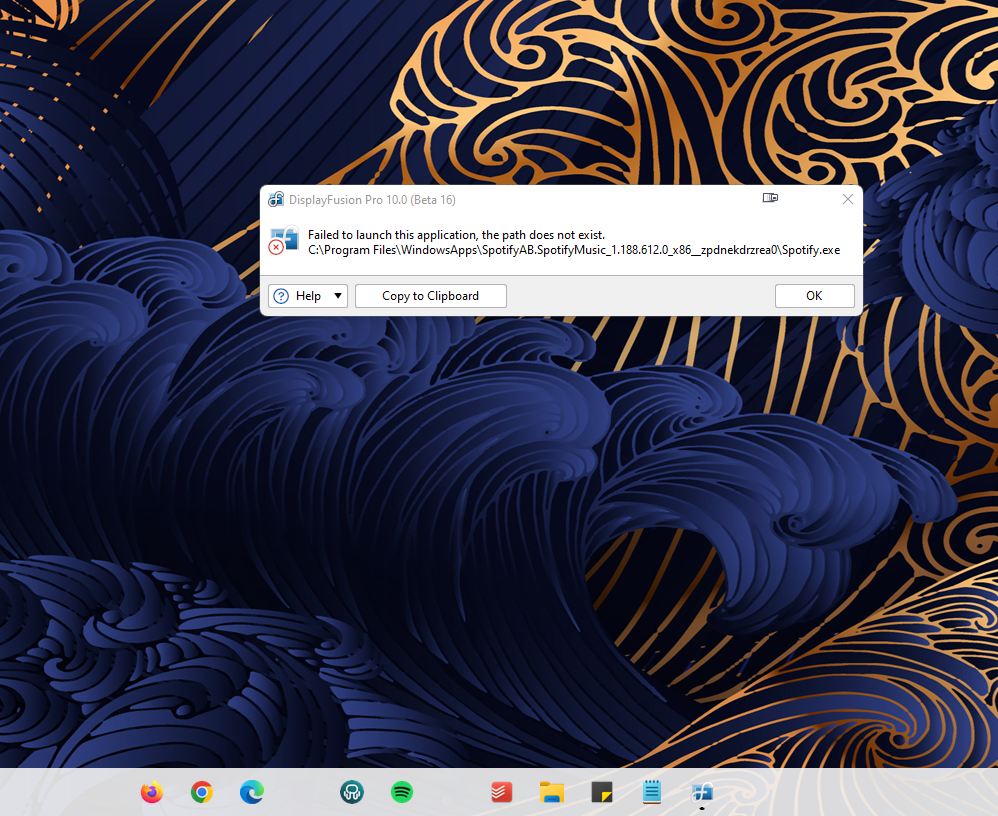Click the Spotify taskbar icon
Viewport: 998px width, 816px height.
[402, 793]
